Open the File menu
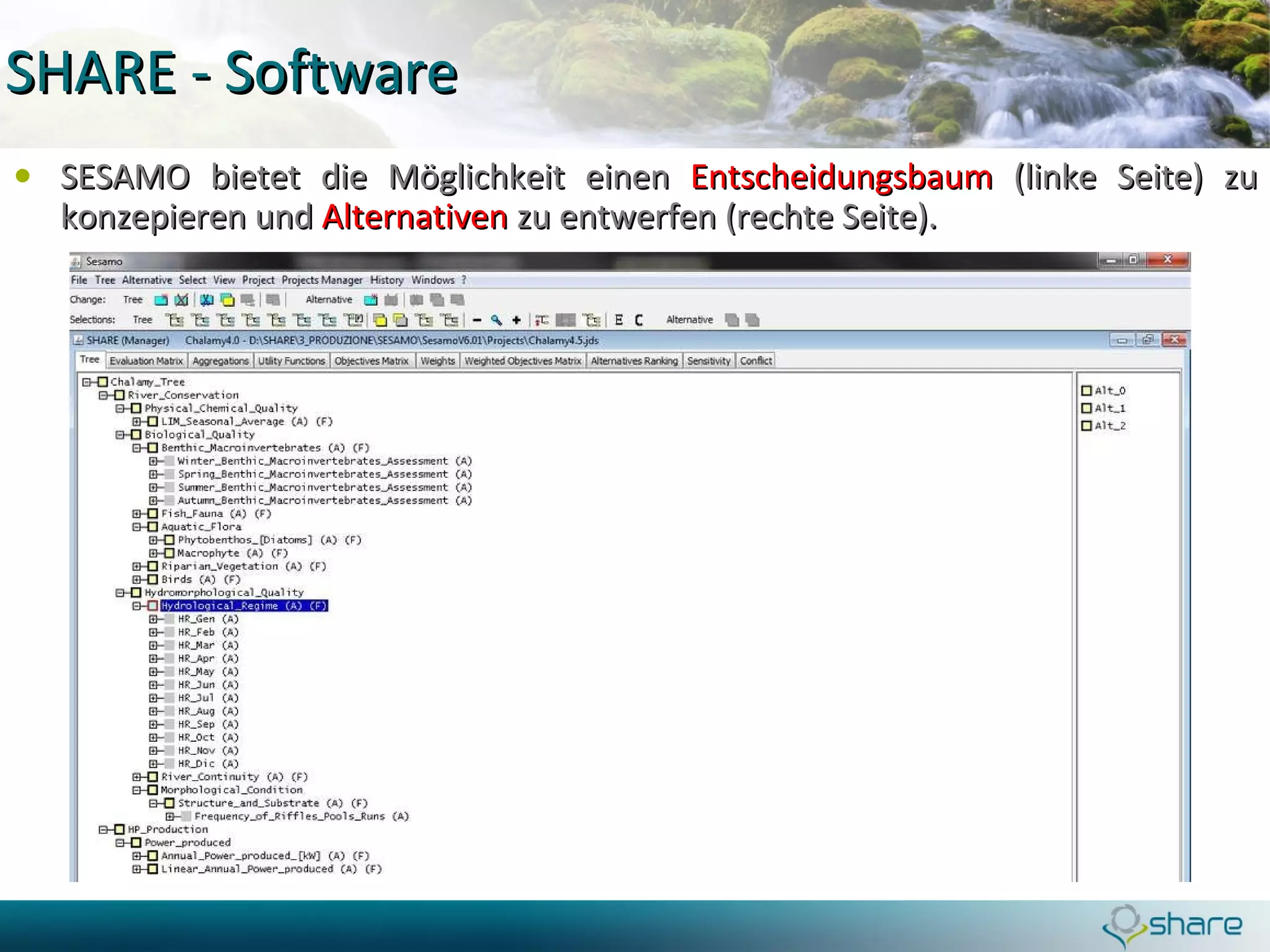 [79, 280]
